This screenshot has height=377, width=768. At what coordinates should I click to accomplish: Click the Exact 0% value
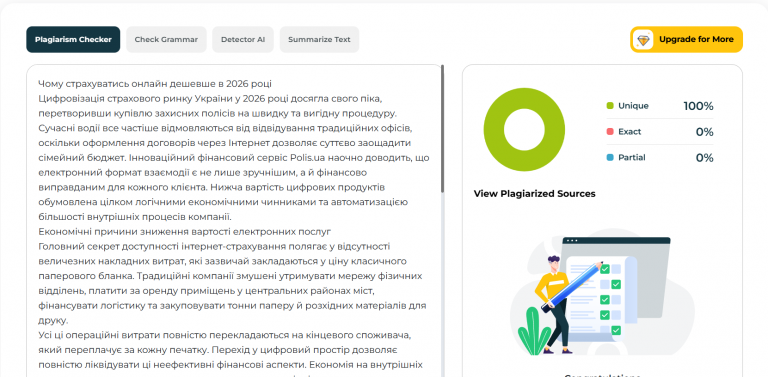pyautogui.click(x=704, y=132)
